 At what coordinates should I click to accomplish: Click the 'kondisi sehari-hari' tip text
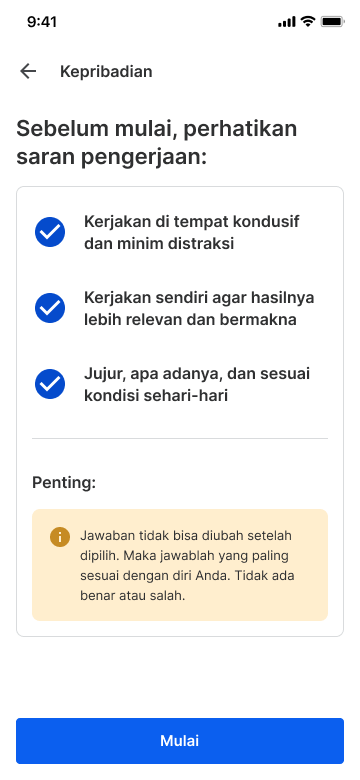click(x=156, y=395)
